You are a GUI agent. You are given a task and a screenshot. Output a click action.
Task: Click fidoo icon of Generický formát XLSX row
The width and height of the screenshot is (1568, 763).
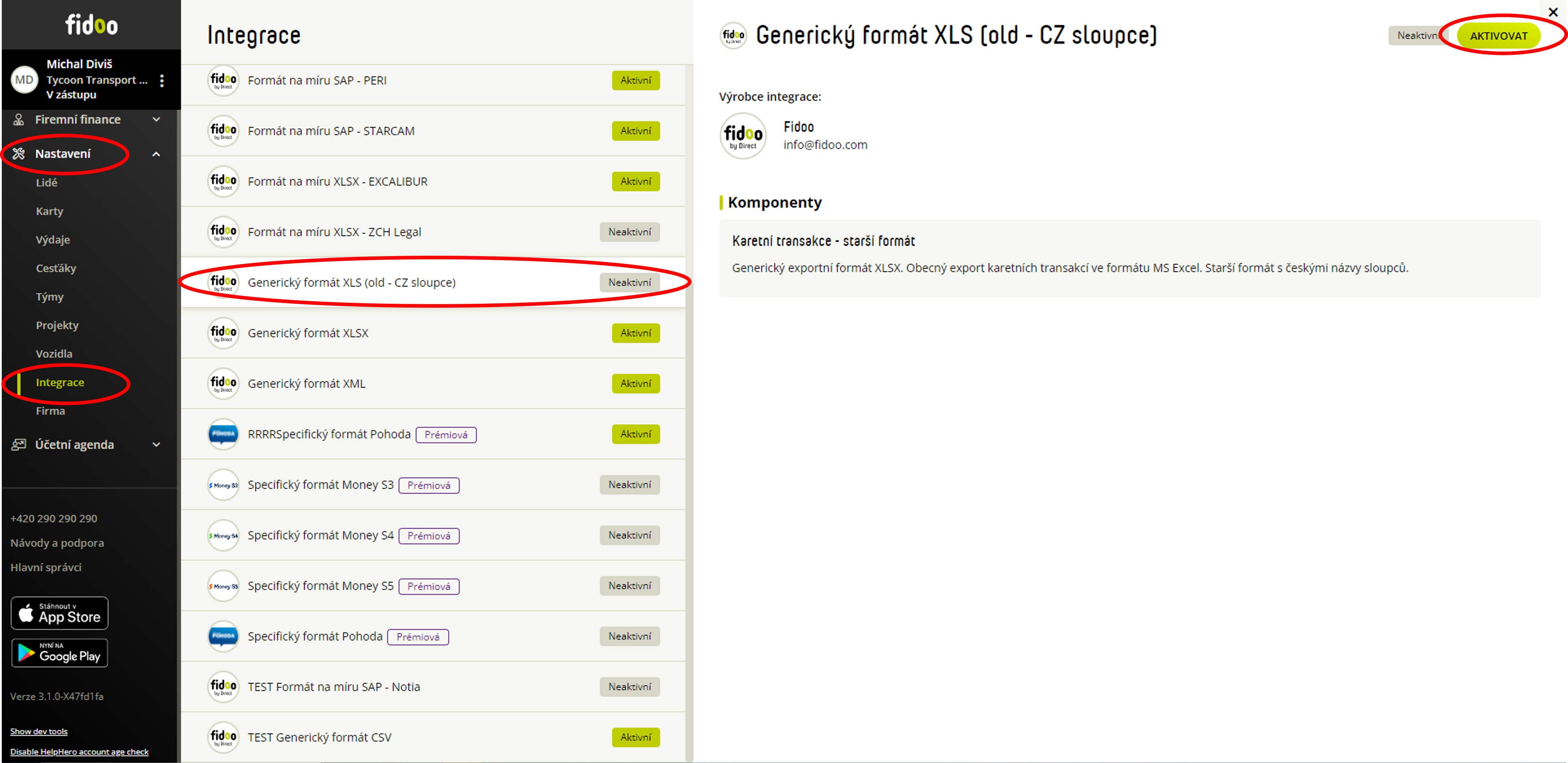point(223,333)
